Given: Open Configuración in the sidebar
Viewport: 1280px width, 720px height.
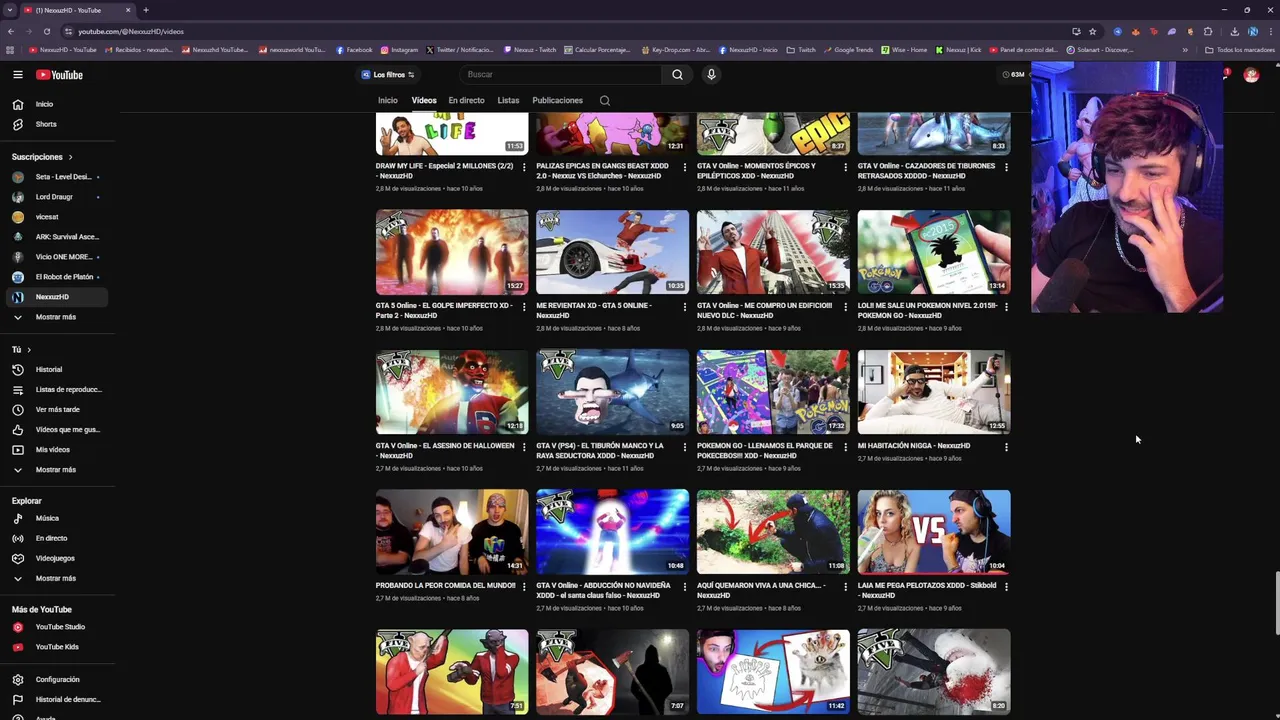Looking at the screenshot, I should 58,679.
